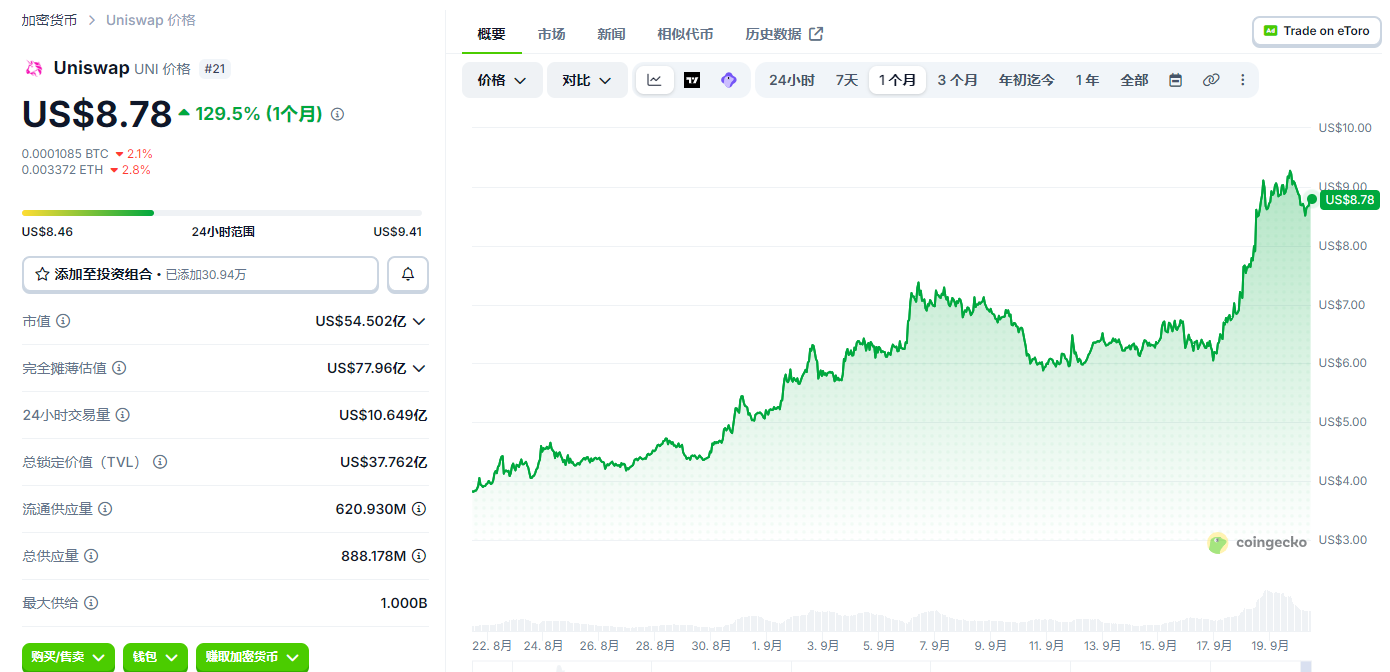Click the info icon next to 24小时交易量

point(123,415)
